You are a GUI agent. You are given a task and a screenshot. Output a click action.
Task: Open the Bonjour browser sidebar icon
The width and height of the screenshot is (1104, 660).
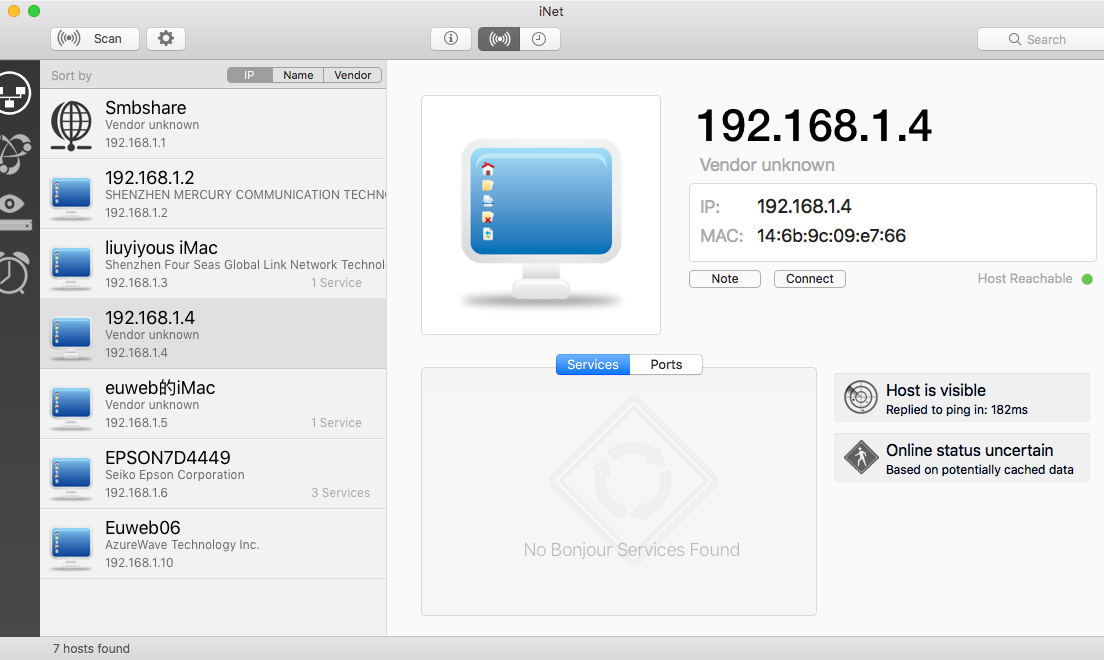point(14,153)
